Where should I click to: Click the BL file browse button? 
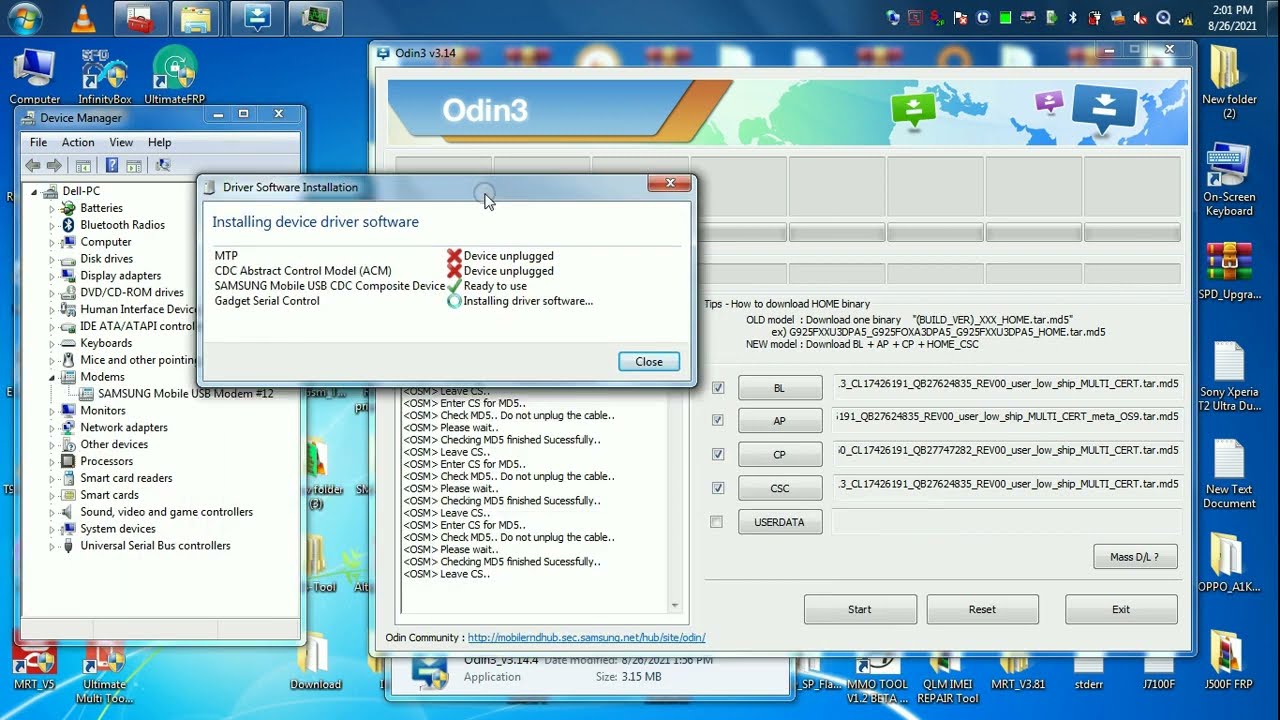pos(780,387)
